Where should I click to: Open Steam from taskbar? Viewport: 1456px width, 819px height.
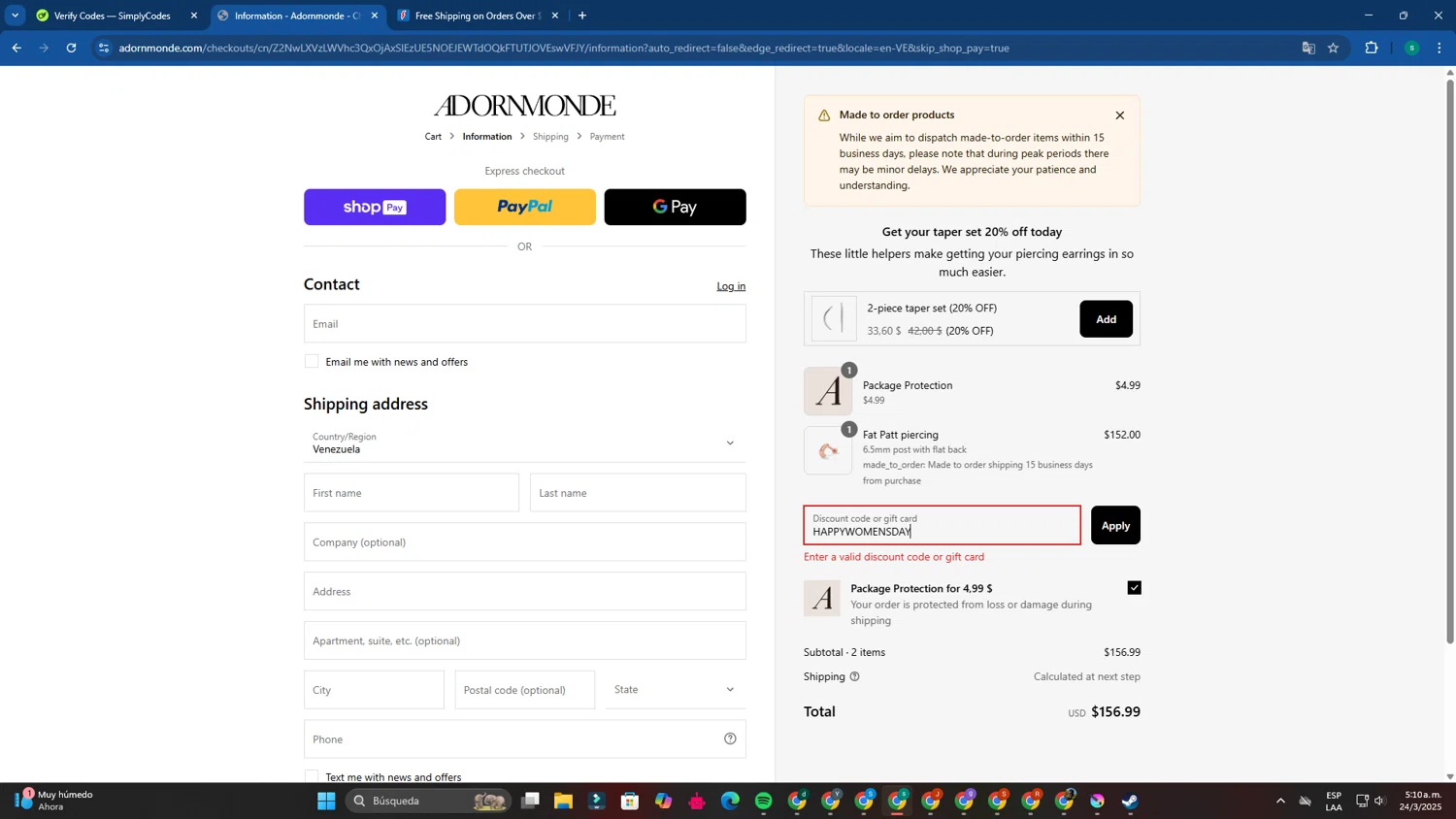[x=1131, y=802]
